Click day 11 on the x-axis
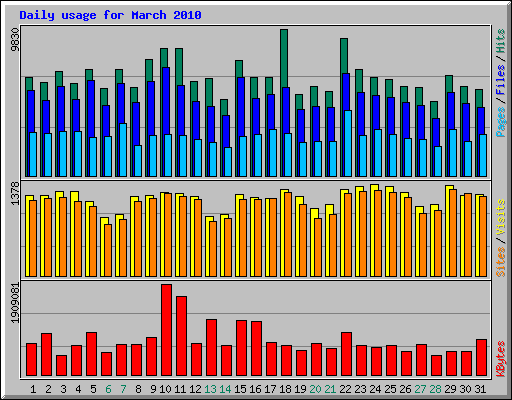 click(x=180, y=389)
